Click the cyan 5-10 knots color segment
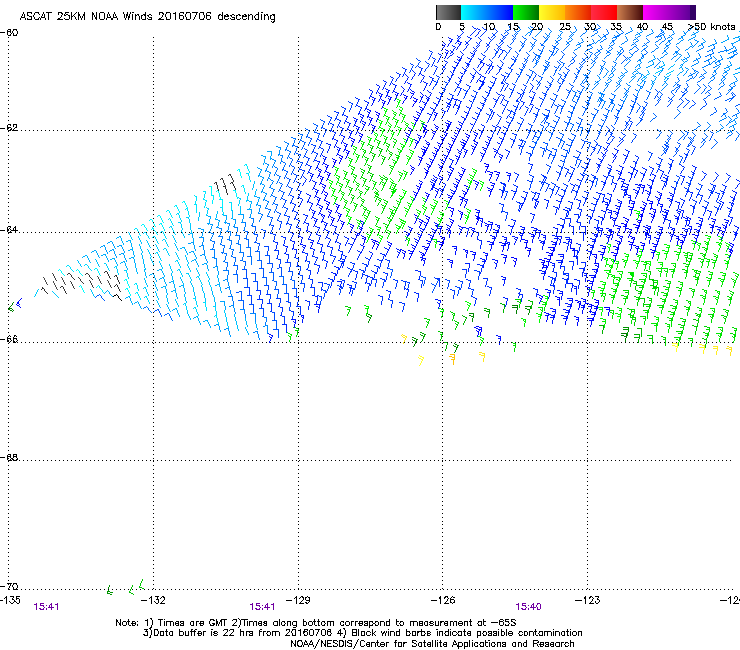The image size is (740, 650). 474,12
